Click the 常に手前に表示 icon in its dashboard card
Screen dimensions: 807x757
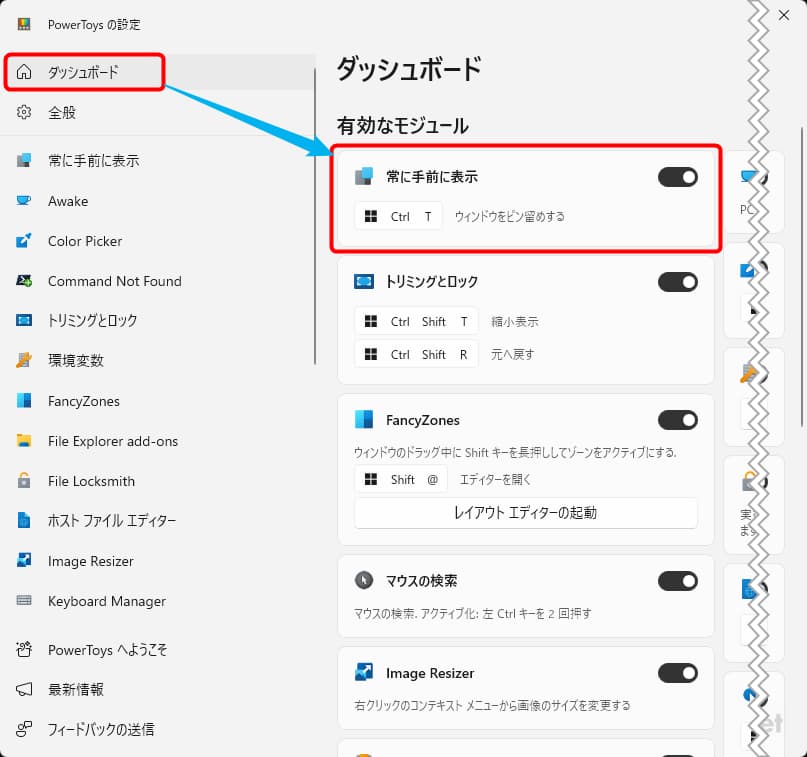click(x=364, y=177)
